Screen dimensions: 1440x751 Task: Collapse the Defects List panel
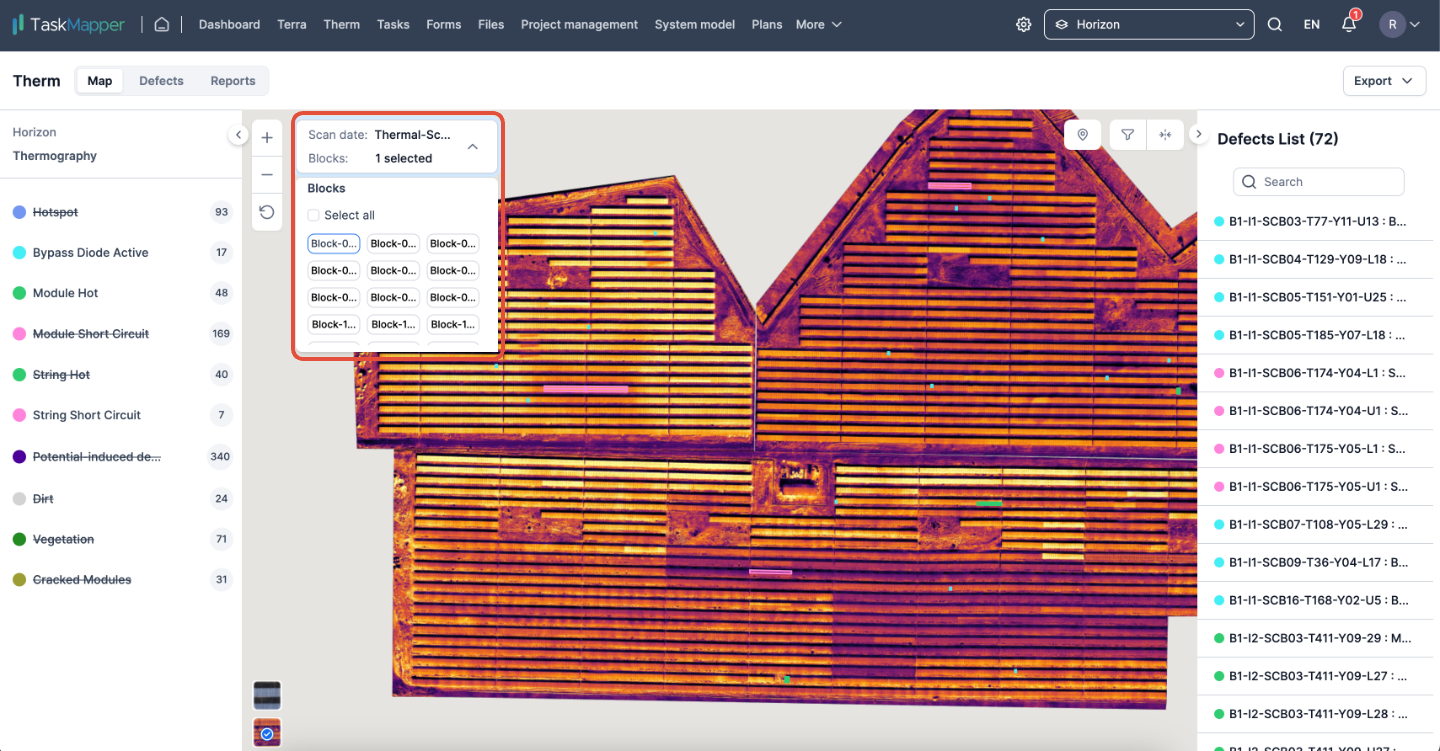tap(1199, 135)
